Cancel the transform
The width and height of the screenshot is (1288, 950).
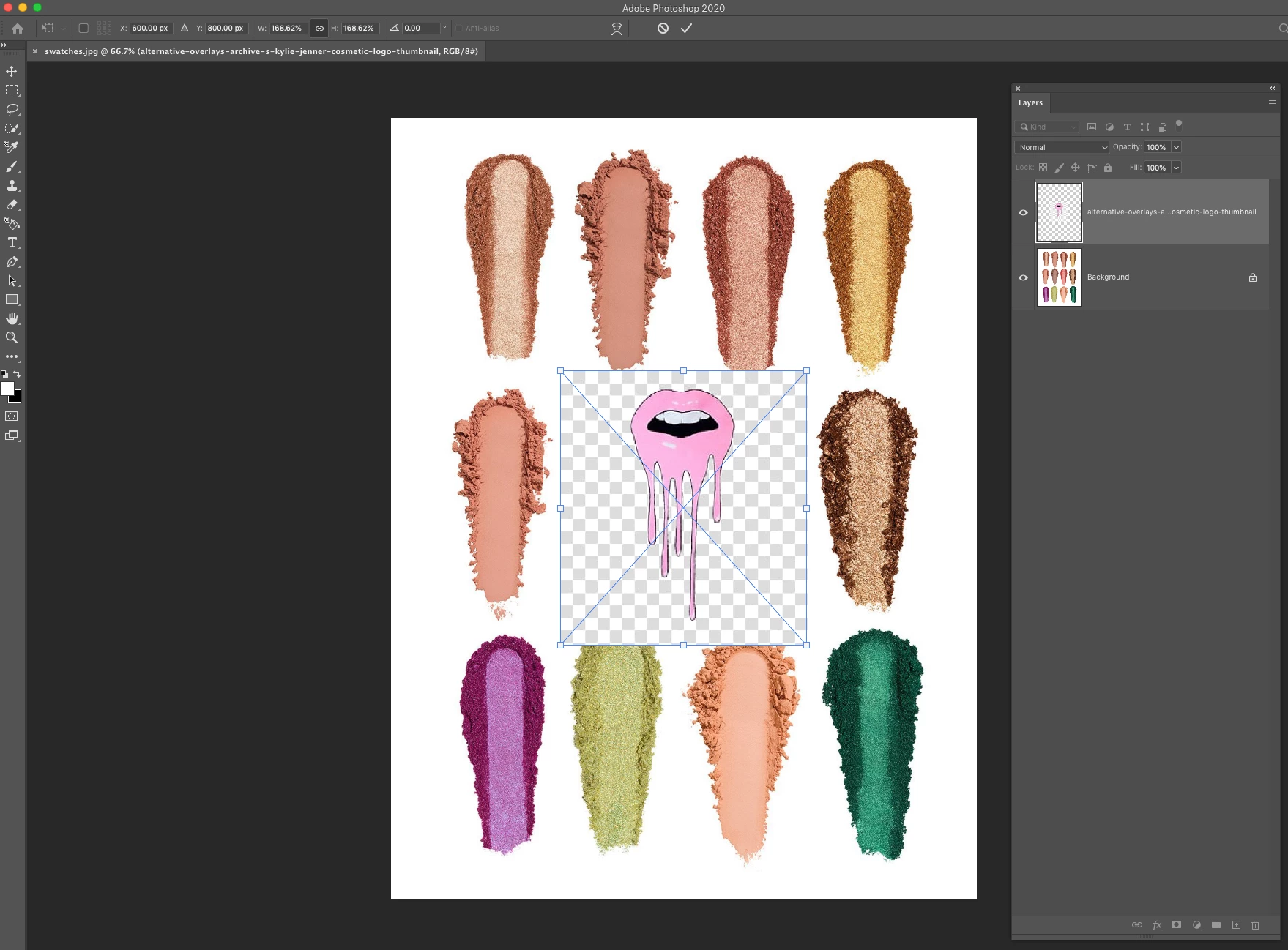click(663, 29)
